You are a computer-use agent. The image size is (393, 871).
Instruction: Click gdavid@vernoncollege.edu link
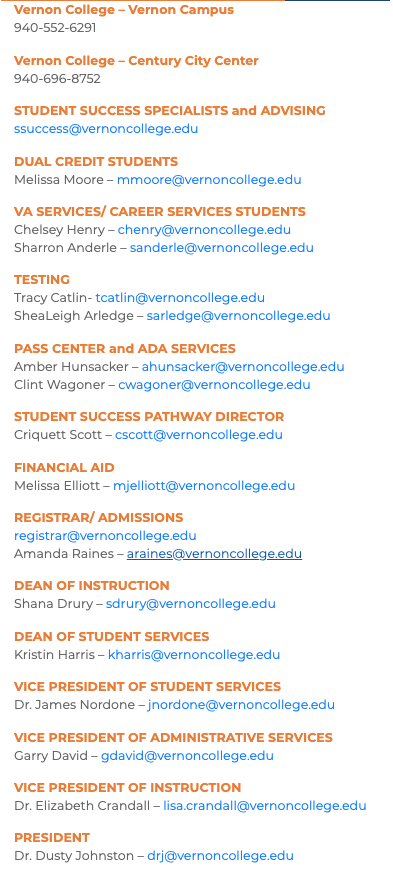pyautogui.click(x=187, y=756)
